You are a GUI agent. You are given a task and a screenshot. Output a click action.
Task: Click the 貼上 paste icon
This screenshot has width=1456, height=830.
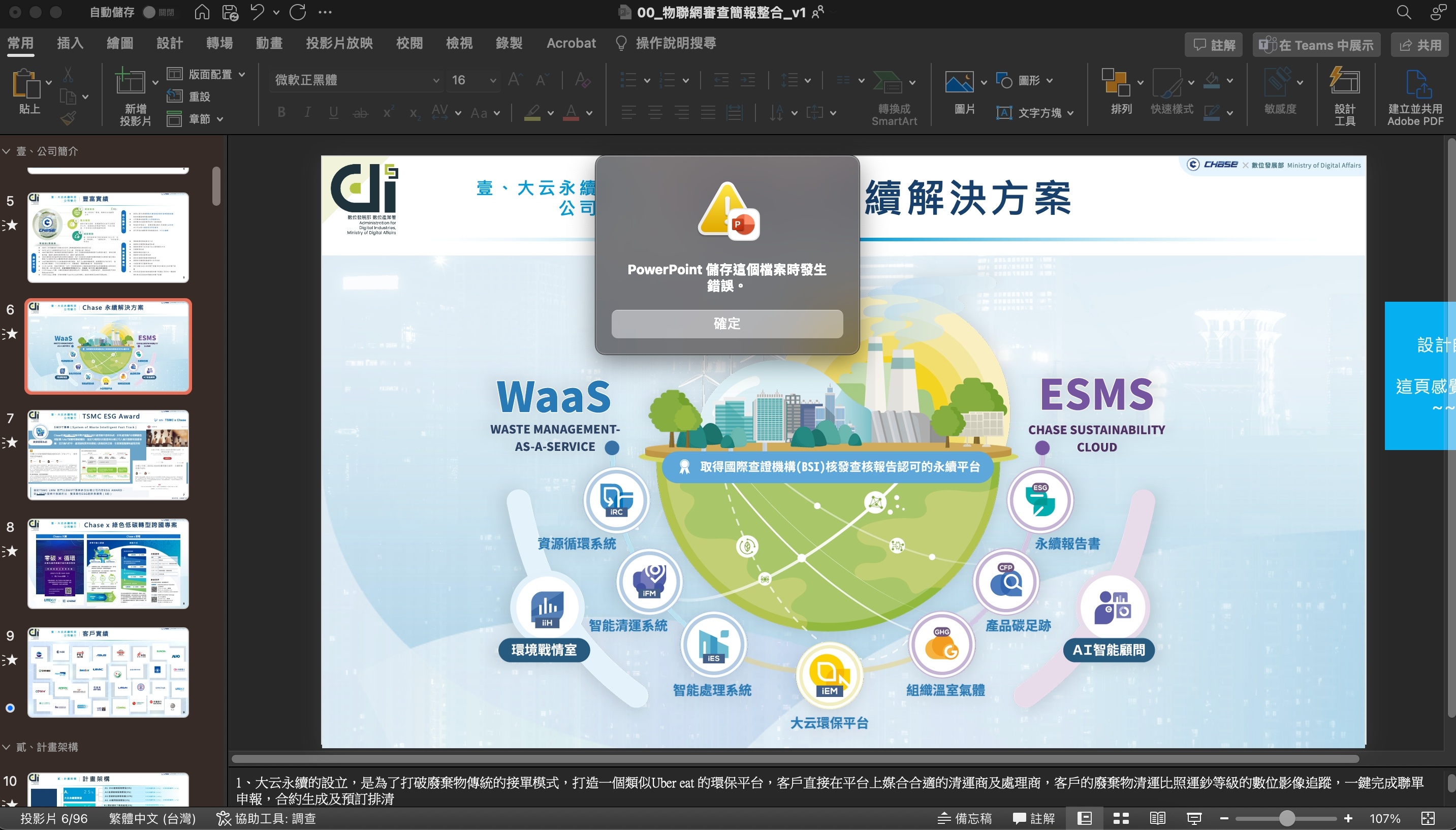point(27,83)
